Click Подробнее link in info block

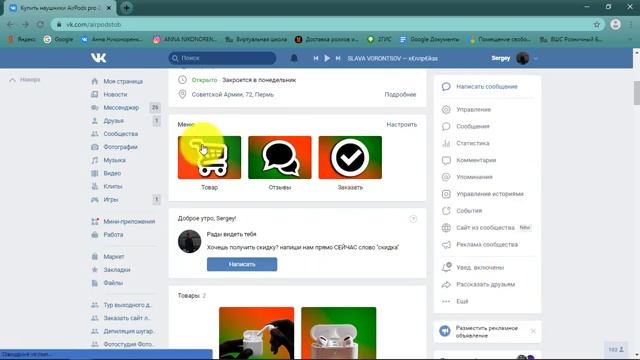pyautogui.click(x=400, y=94)
